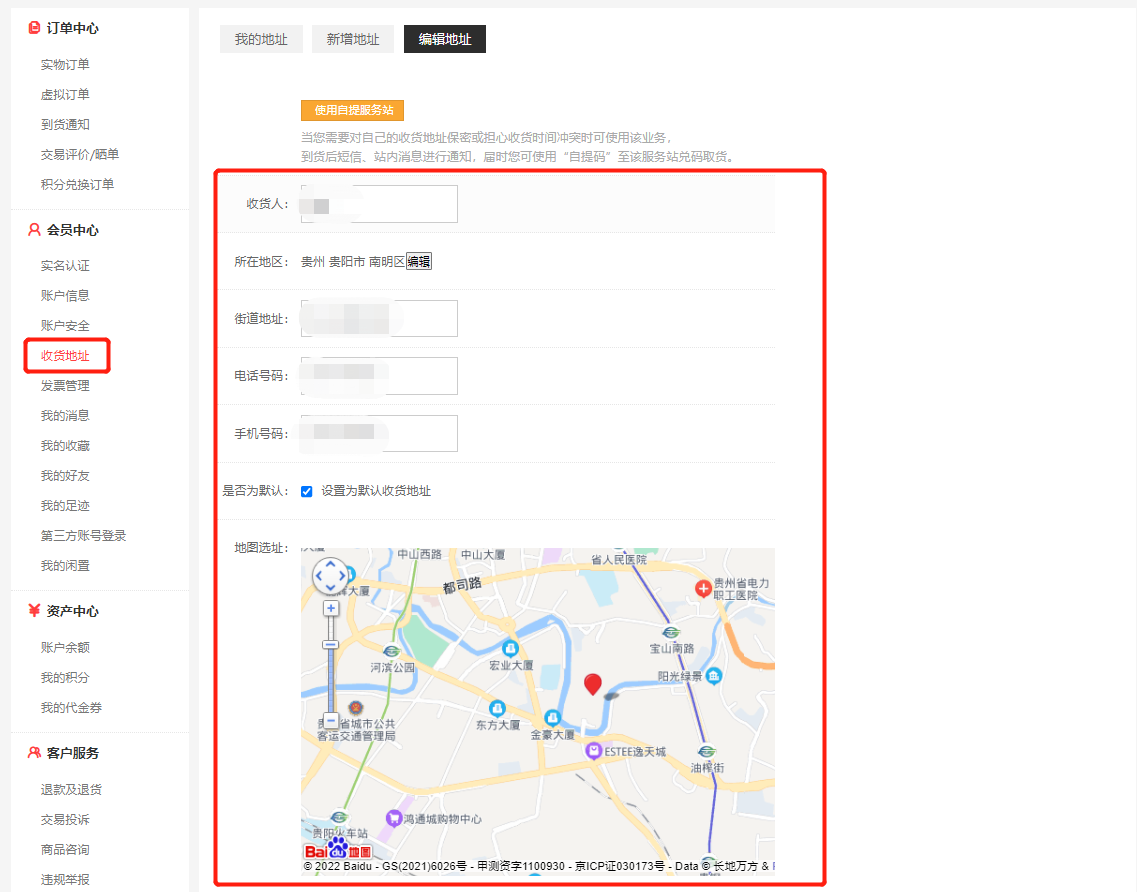Click the 鸿通城购物中心 shopping cart marker
The height and width of the screenshot is (892, 1137).
click(394, 818)
